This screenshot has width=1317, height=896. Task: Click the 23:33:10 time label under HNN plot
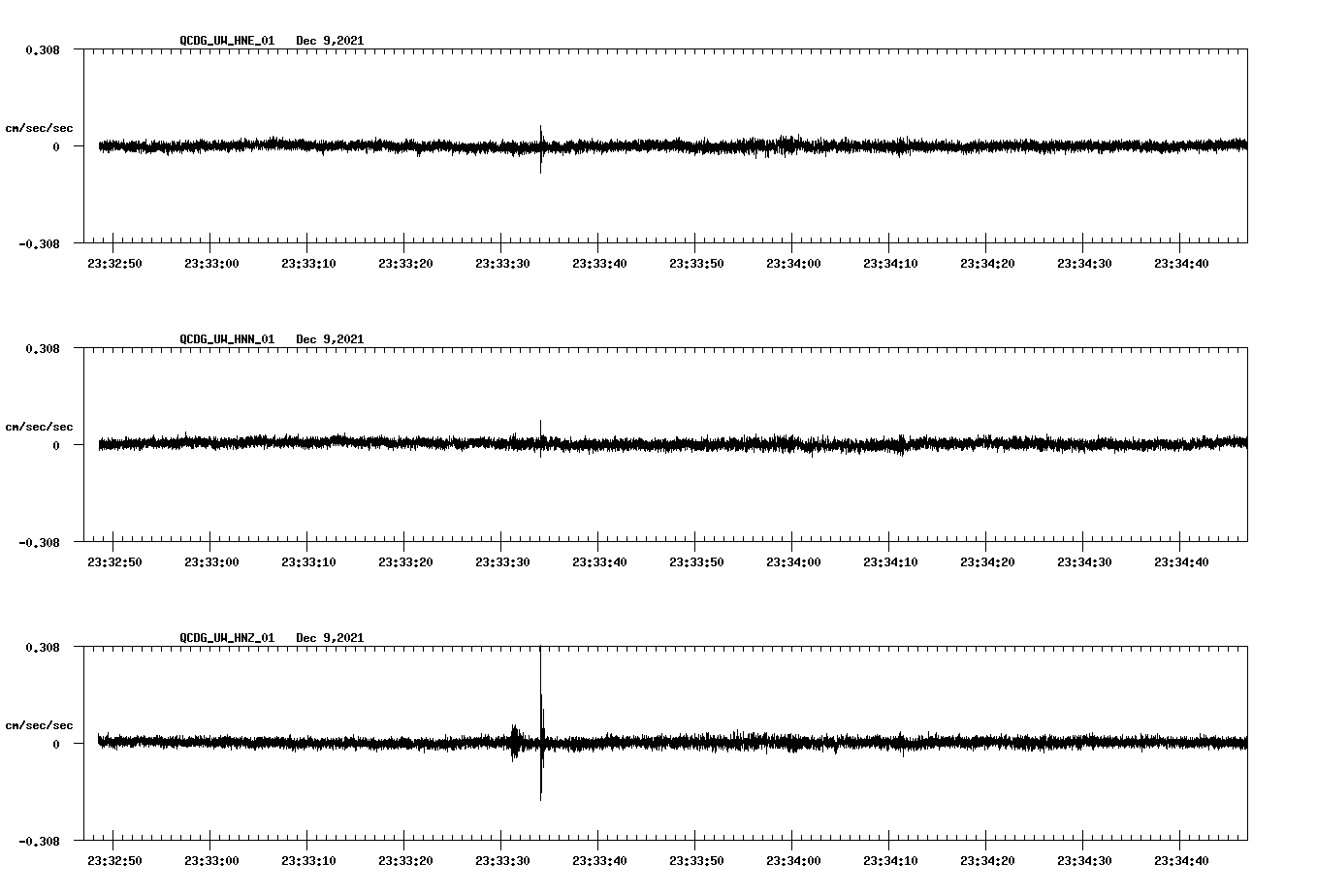308,562
